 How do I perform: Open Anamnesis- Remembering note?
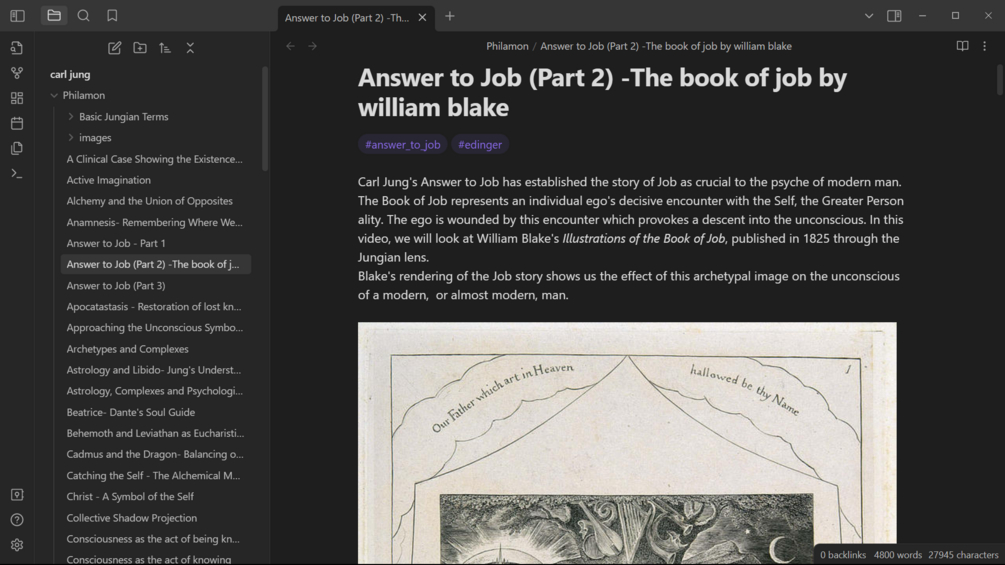[x=154, y=222]
